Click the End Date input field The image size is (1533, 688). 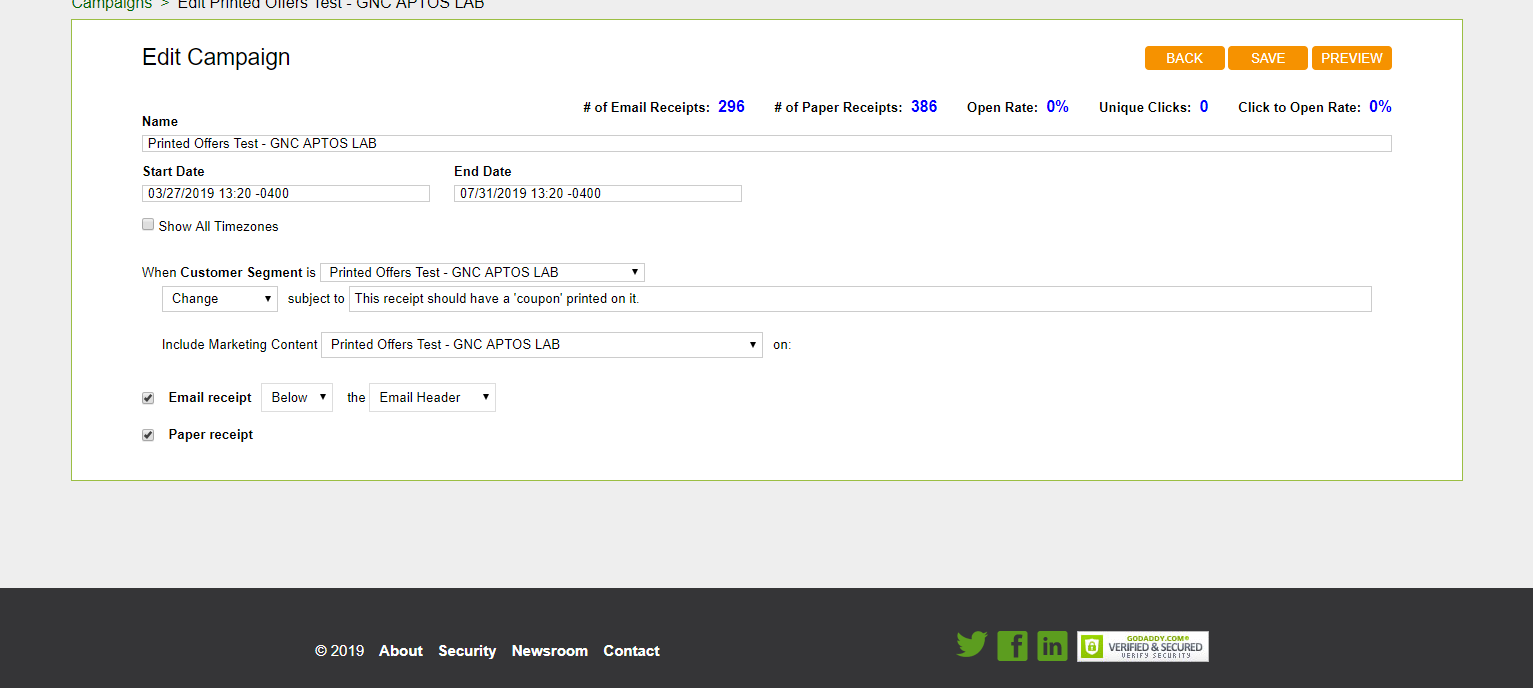pyautogui.click(x=598, y=193)
